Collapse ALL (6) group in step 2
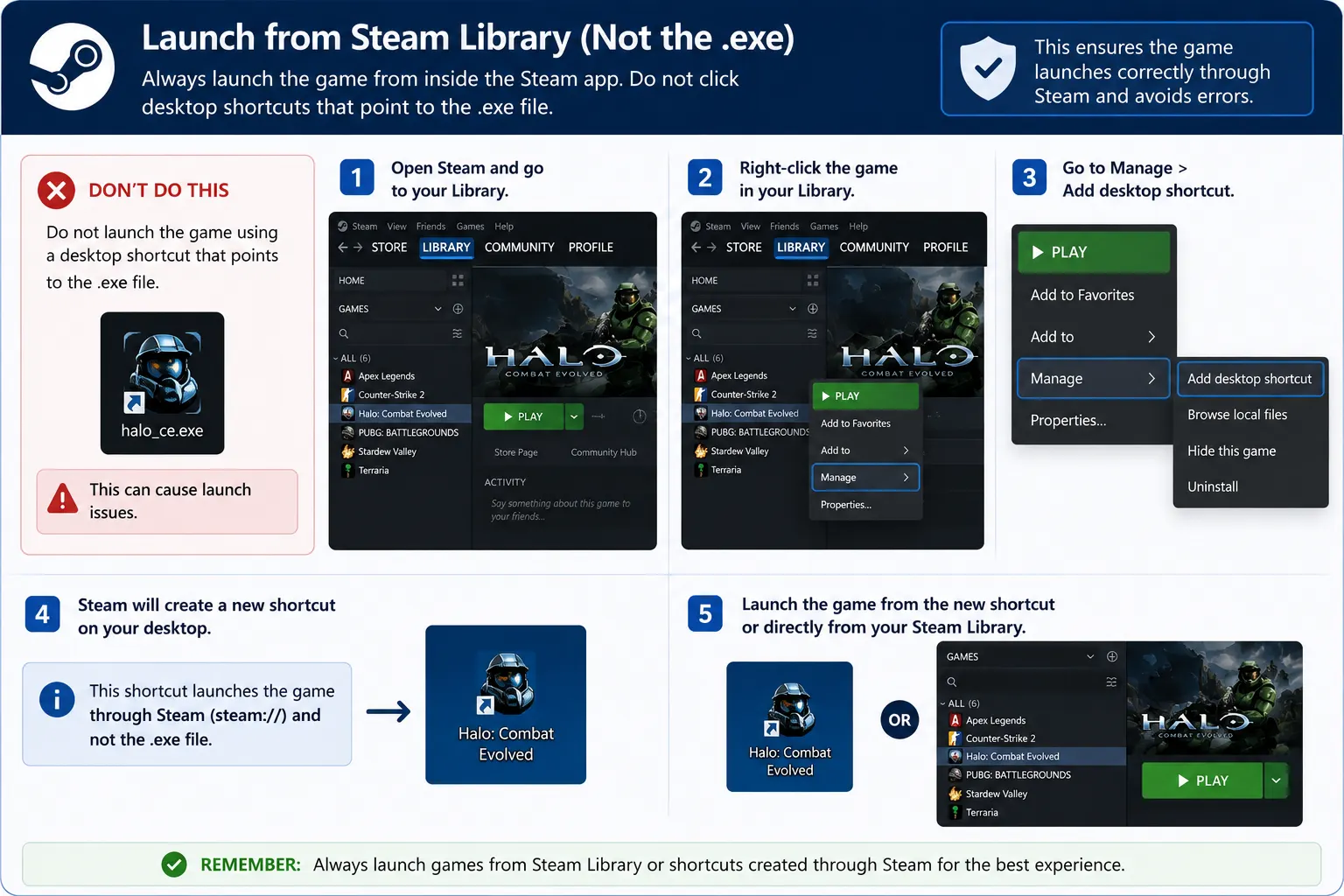 689,358
